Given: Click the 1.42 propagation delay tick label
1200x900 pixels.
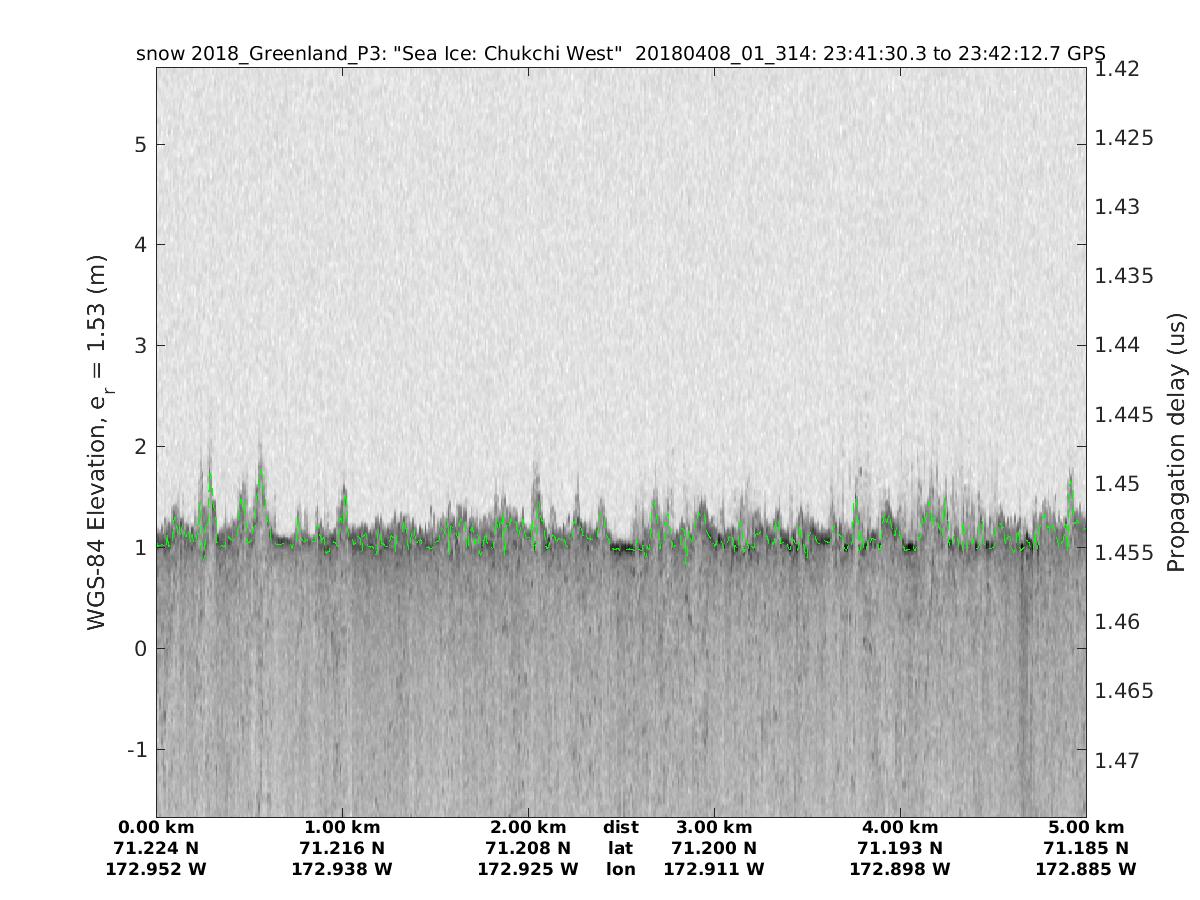Looking at the screenshot, I should (x=1118, y=69).
